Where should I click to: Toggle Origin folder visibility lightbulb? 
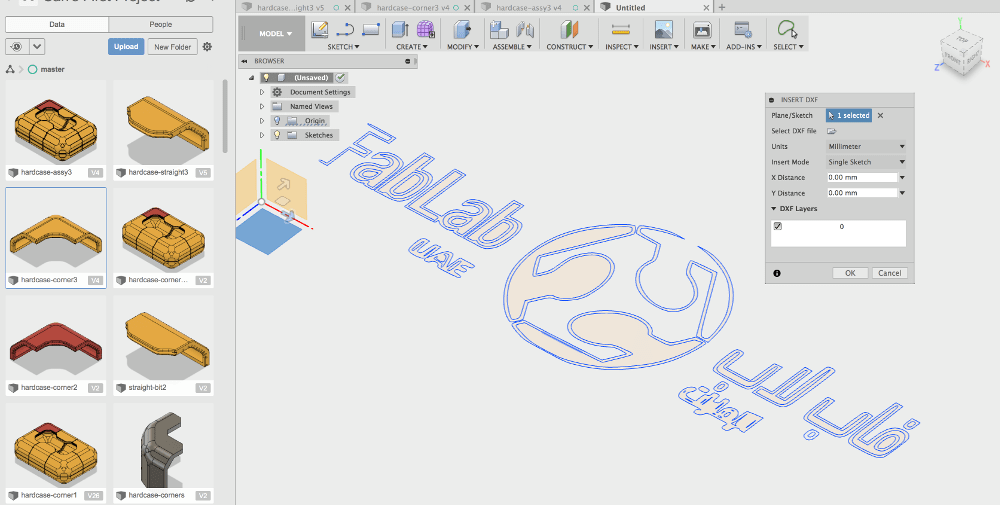click(277, 121)
